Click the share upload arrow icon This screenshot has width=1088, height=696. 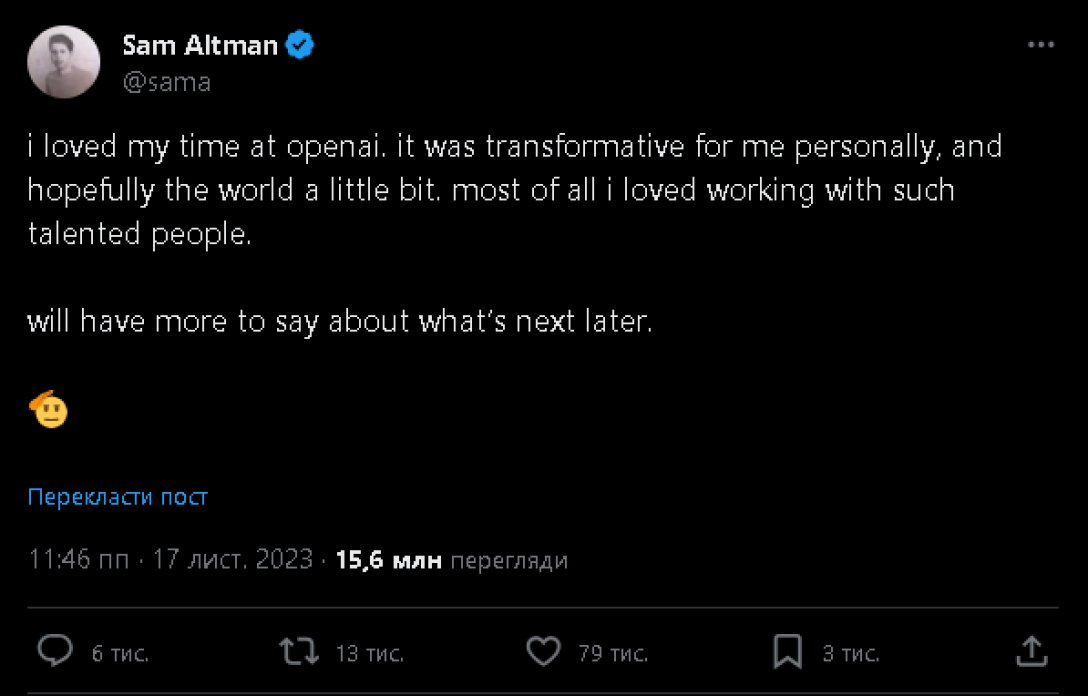1031,652
